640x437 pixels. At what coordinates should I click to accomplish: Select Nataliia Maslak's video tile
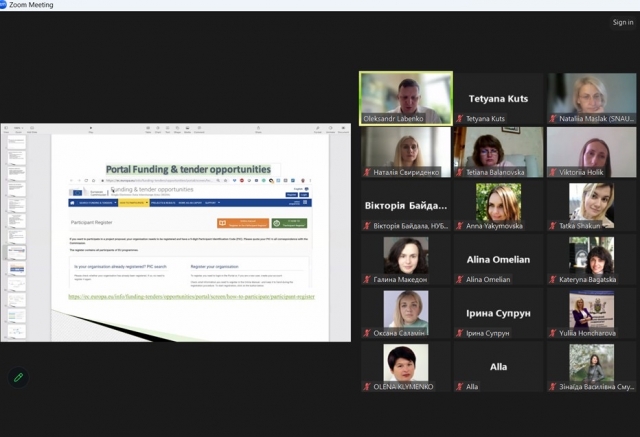pos(591,98)
